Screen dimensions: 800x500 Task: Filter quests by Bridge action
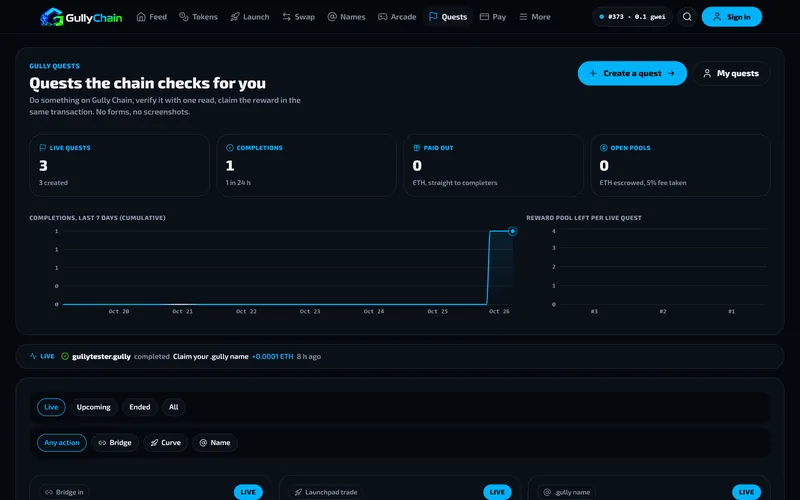pyautogui.click(x=115, y=443)
